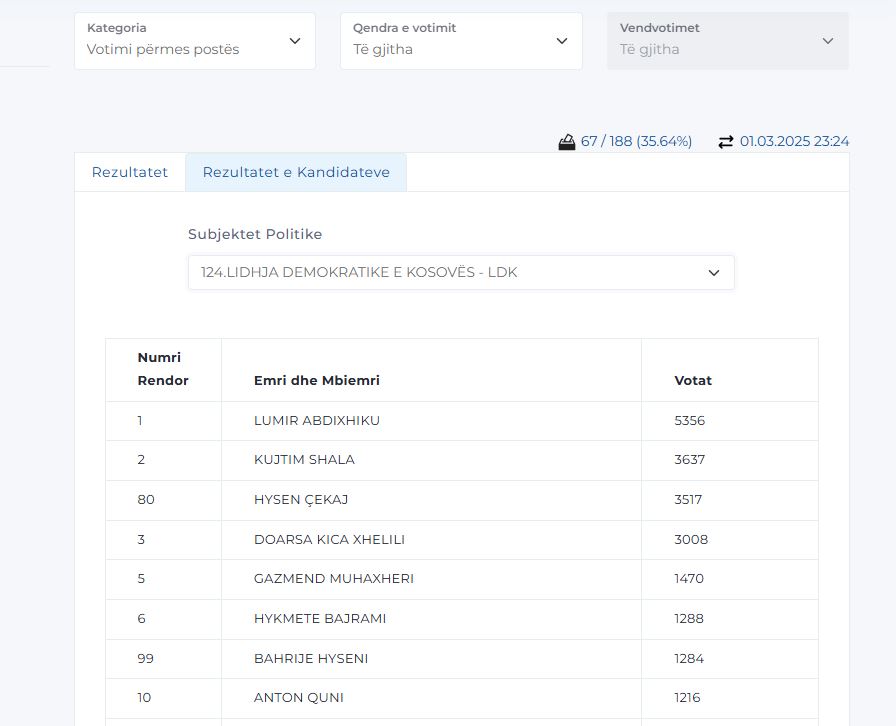This screenshot has width=896, height=726.
Task: Expand the Qendra e votimit dropdown
Action: (x=461, y=41)
